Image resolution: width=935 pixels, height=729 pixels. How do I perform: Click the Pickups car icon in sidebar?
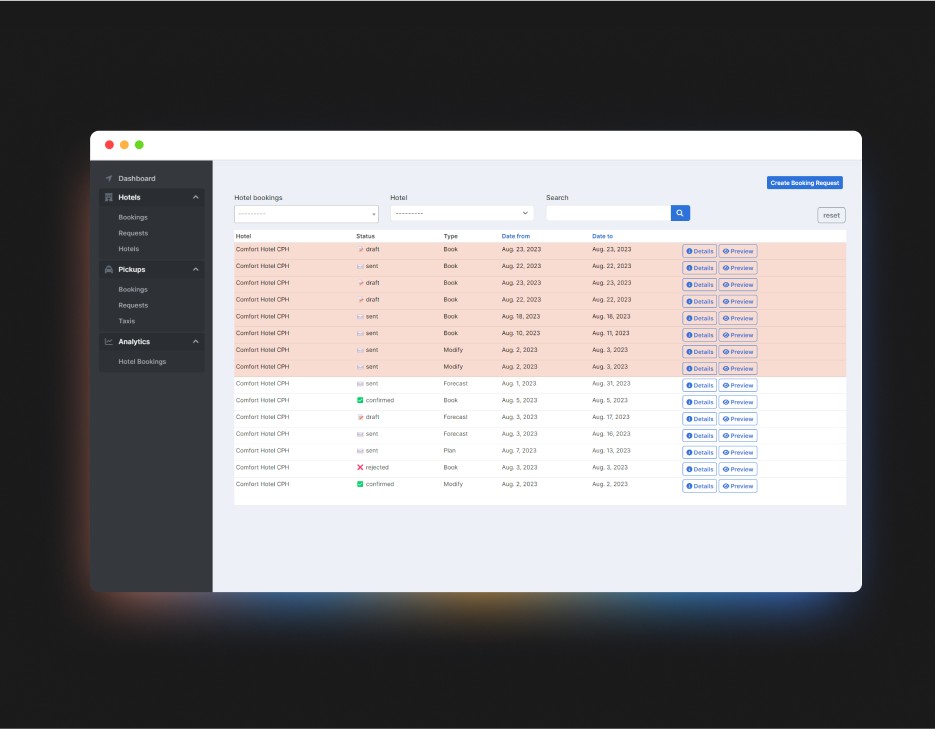coord(109,270)
